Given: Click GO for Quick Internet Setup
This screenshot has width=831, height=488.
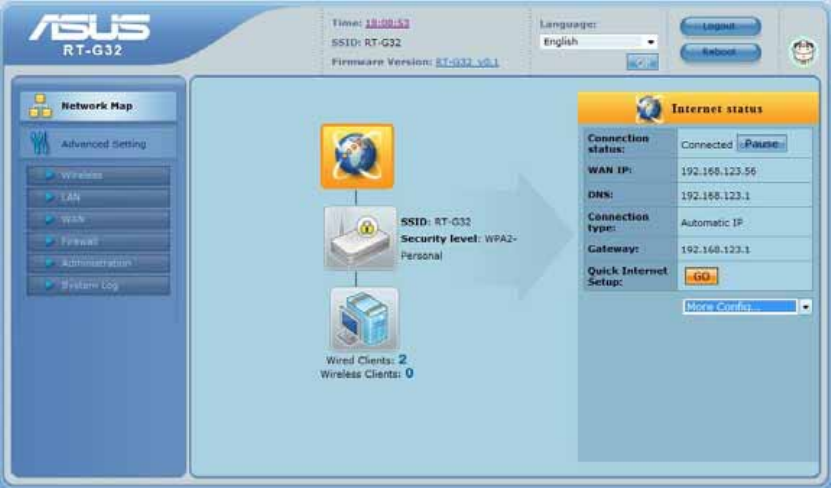Looking at the screenshot, I should 701,277.
